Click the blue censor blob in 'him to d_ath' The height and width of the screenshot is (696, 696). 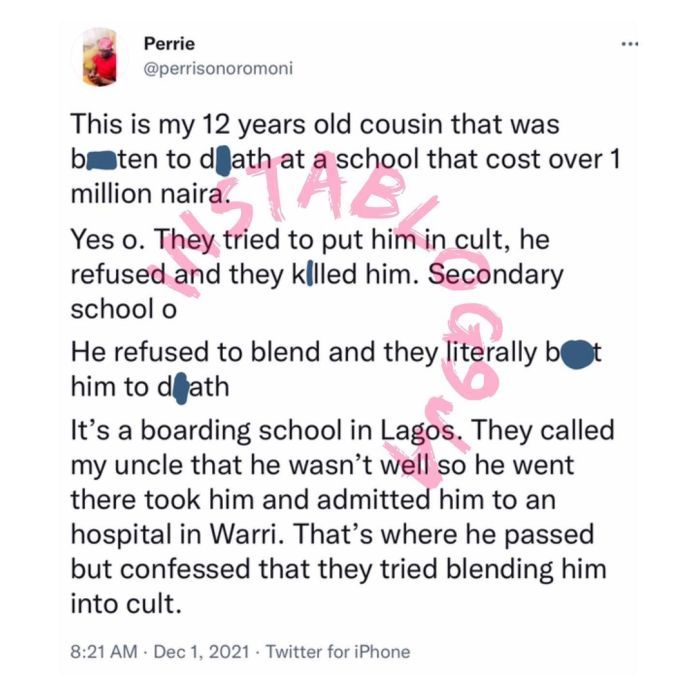tap(179, 388)
